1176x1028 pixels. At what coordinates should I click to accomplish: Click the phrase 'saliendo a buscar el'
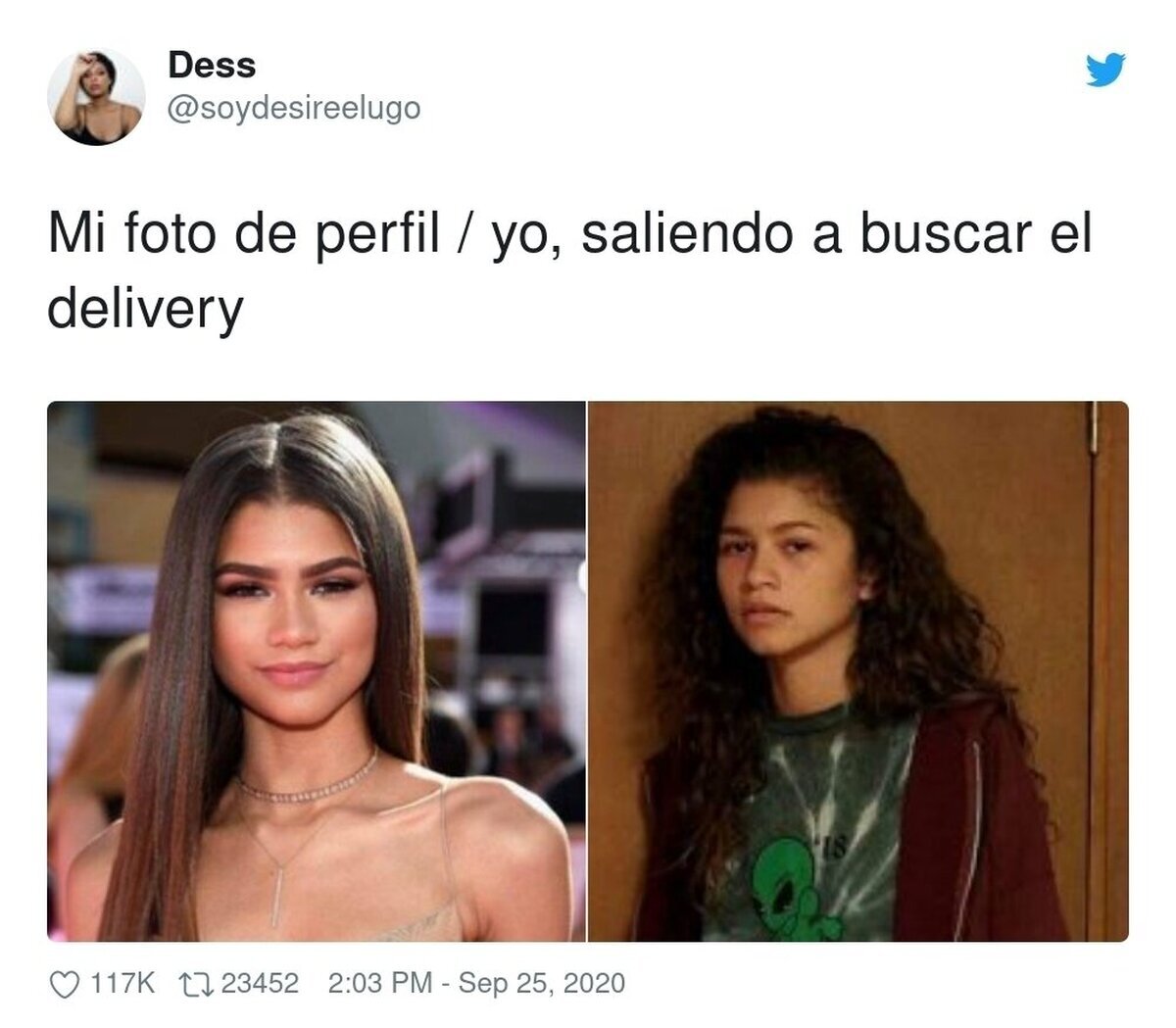[836, 235]
